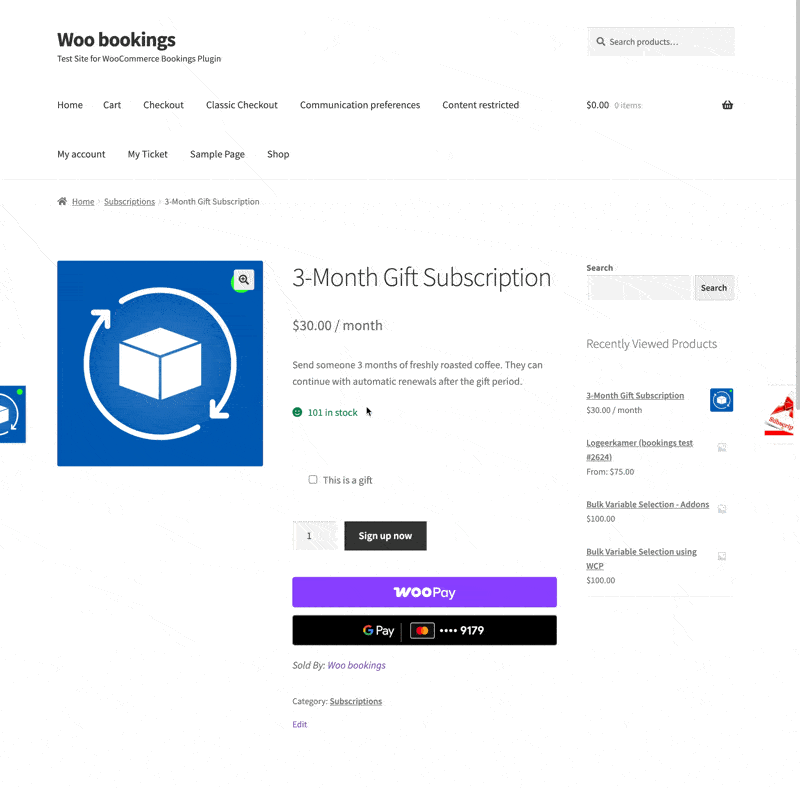The image size is (800, 788).
Task: Click the "101 in stock" text
Action: (x=333, y=412)
